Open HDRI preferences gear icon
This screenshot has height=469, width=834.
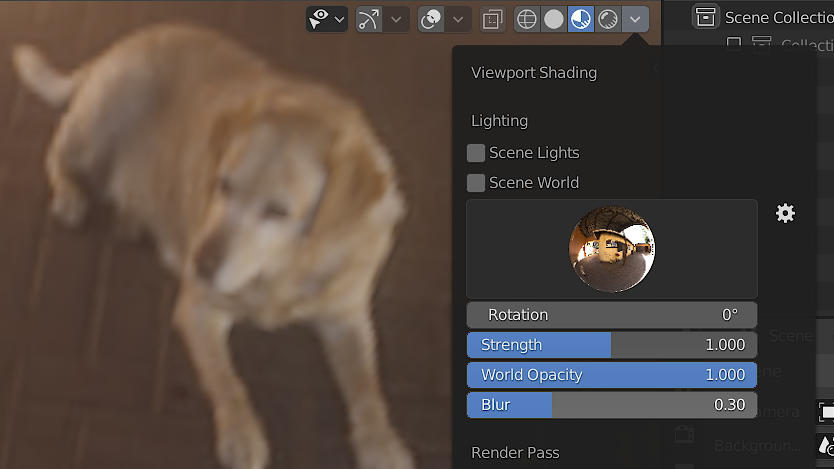(785, 213)
